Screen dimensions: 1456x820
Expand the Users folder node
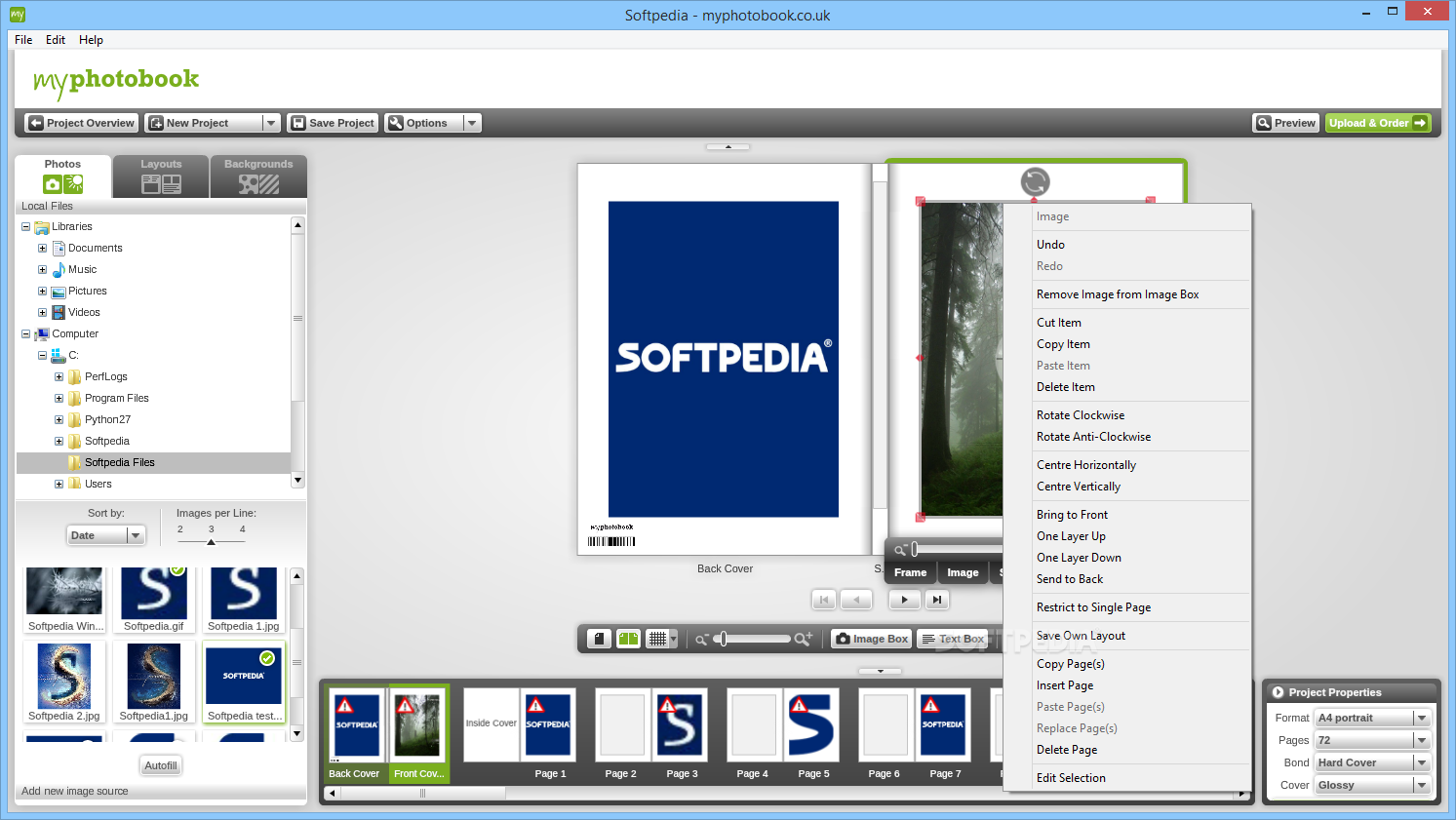[x=59, y=485]
